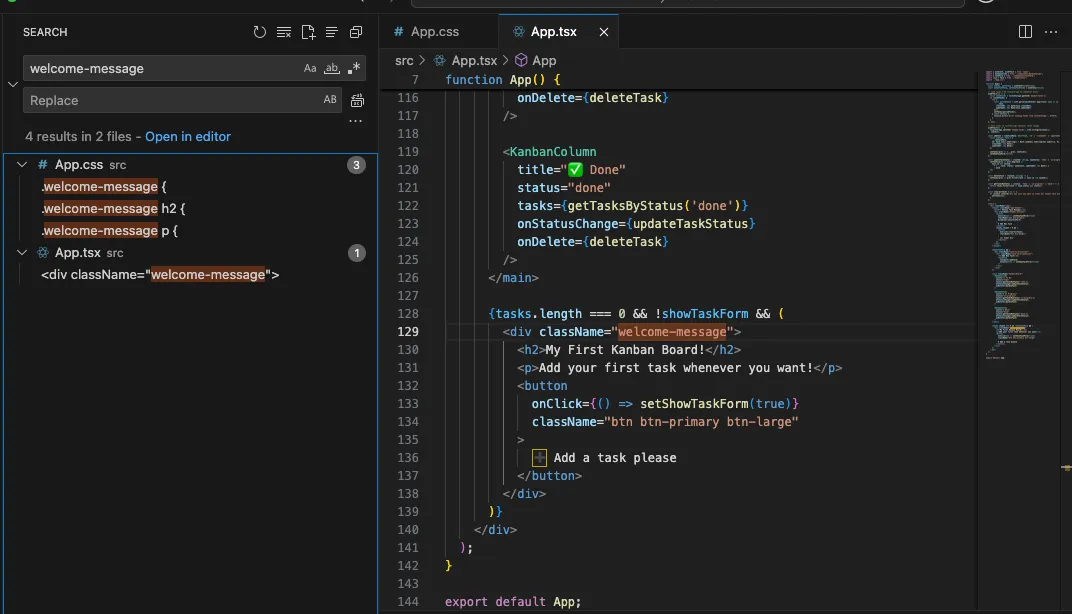Switch results to view as tree

[332, 32]
